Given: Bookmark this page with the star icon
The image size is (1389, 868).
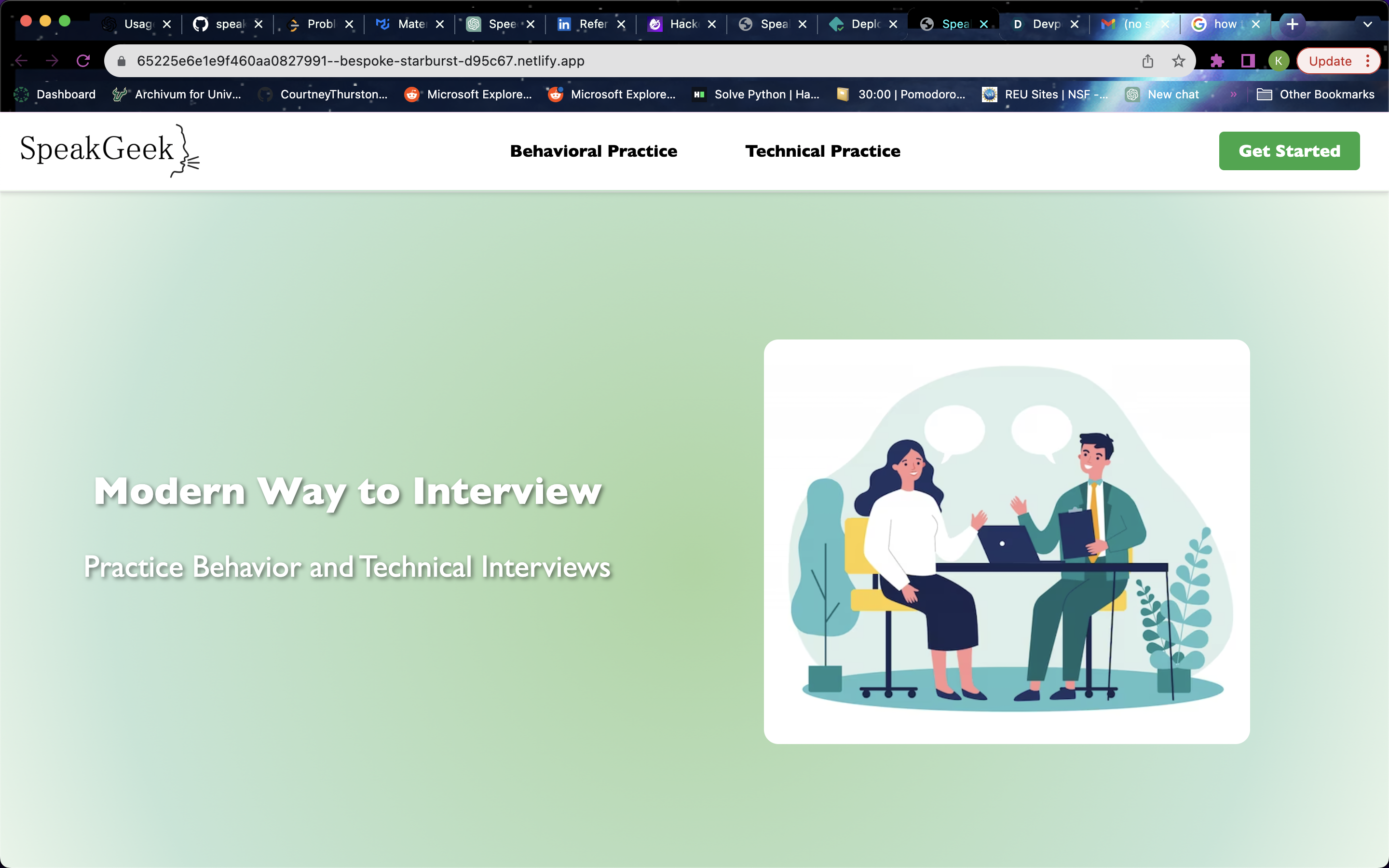Looking at the screenshot, I should coord(1178,61).
